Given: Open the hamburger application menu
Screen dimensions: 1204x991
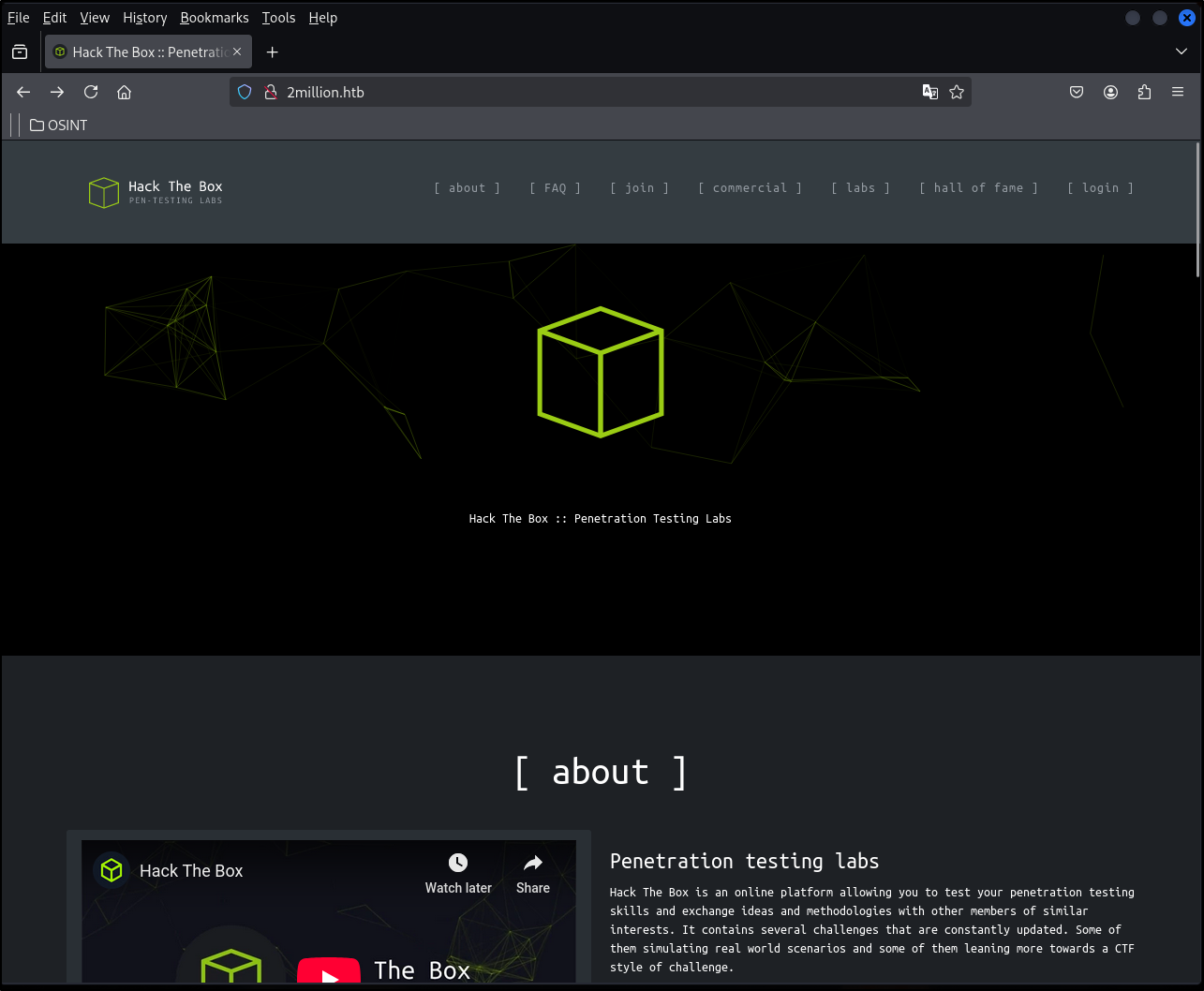Looking at the screenshot, I should coord(1178,92).
